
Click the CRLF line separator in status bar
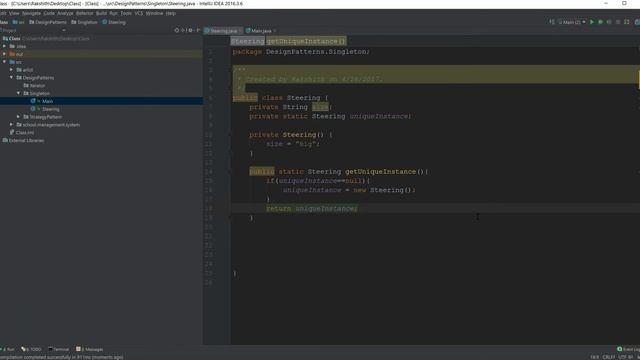[609, 357]
